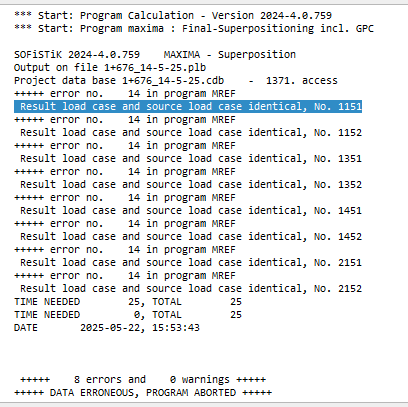Image resolution: width=408 pixels, height=407 pixels.
Task: Select the 'Start: Program maxima' line
Action: (194, 28)
